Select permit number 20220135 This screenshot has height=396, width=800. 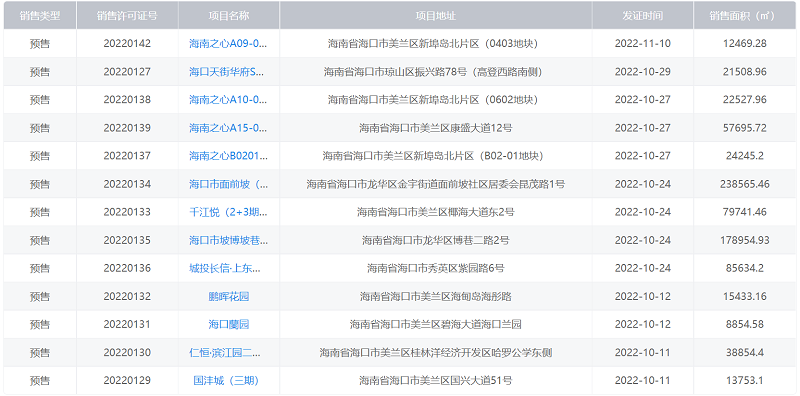[127, 240]
